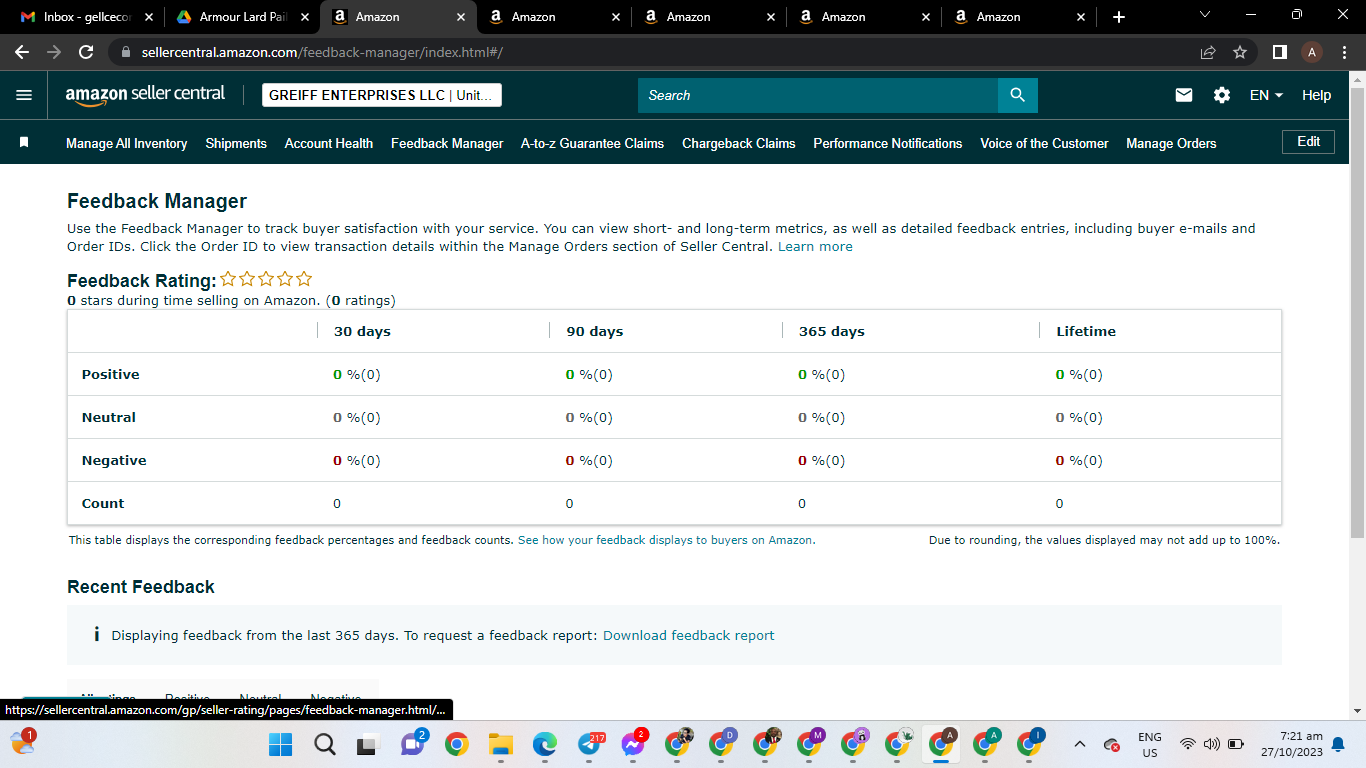Screen dimensions: 1366x768
Task: Follow the Learn more link
Action: point(815,246)
